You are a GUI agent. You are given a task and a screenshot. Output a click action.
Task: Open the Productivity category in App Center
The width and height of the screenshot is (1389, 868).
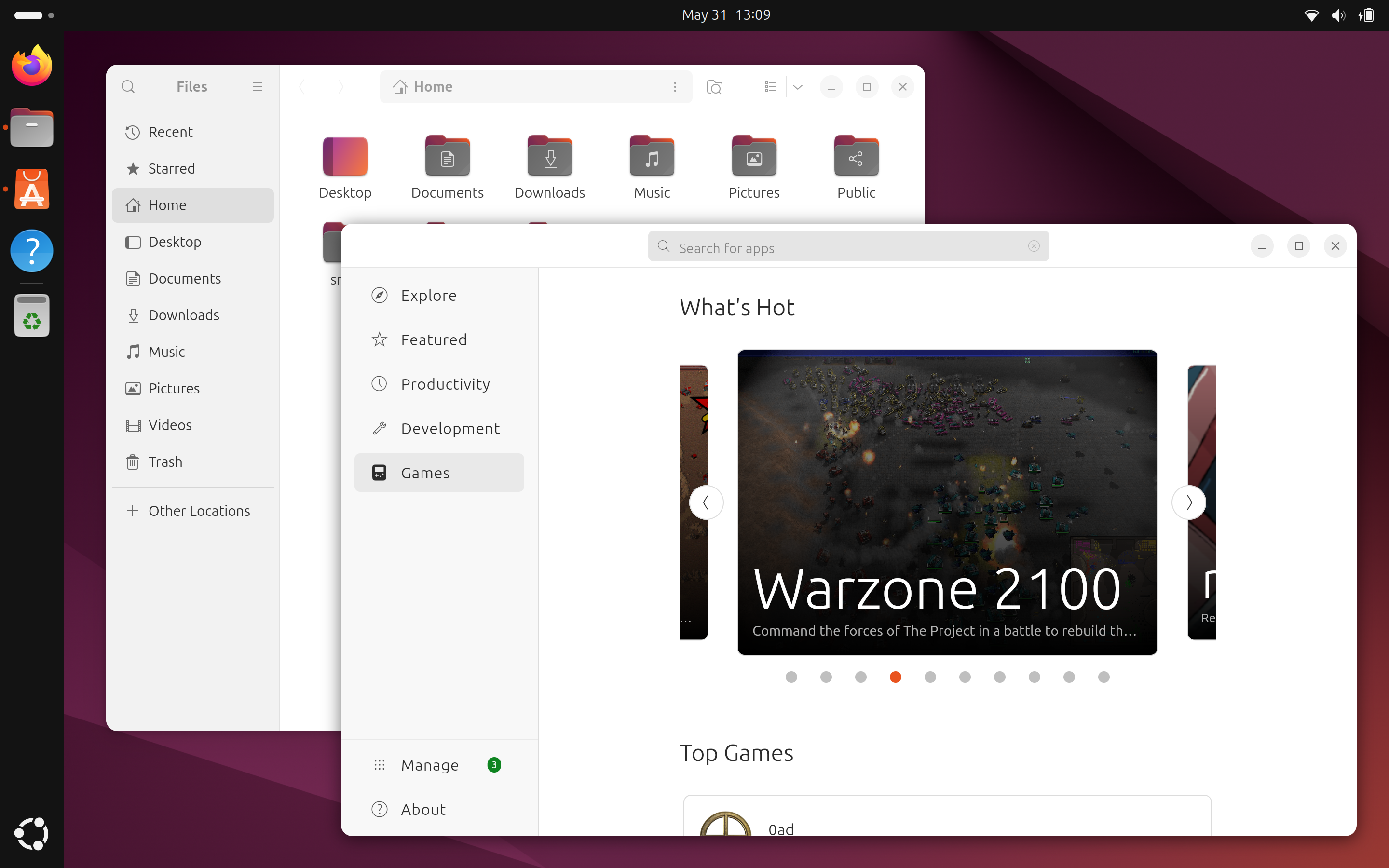[x=439, y=384]
